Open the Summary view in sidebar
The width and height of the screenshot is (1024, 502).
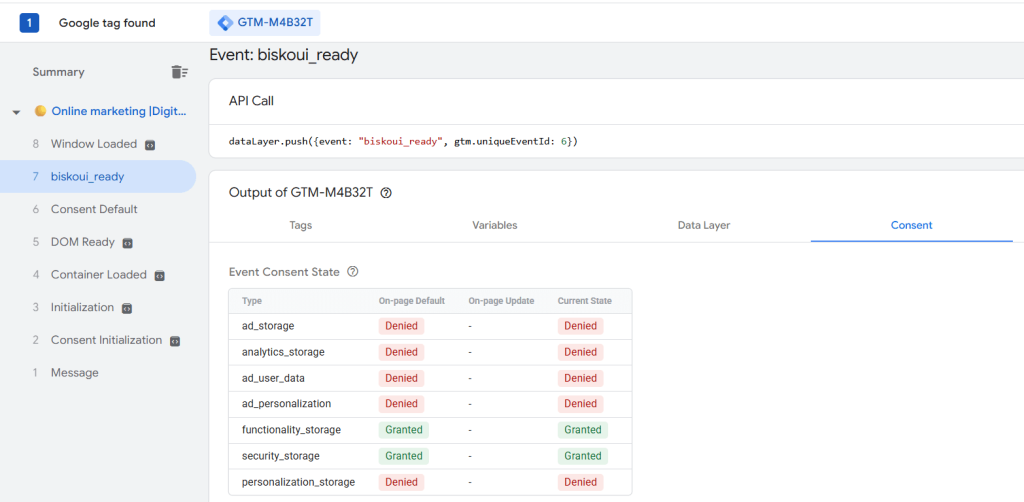pos(58,72)
